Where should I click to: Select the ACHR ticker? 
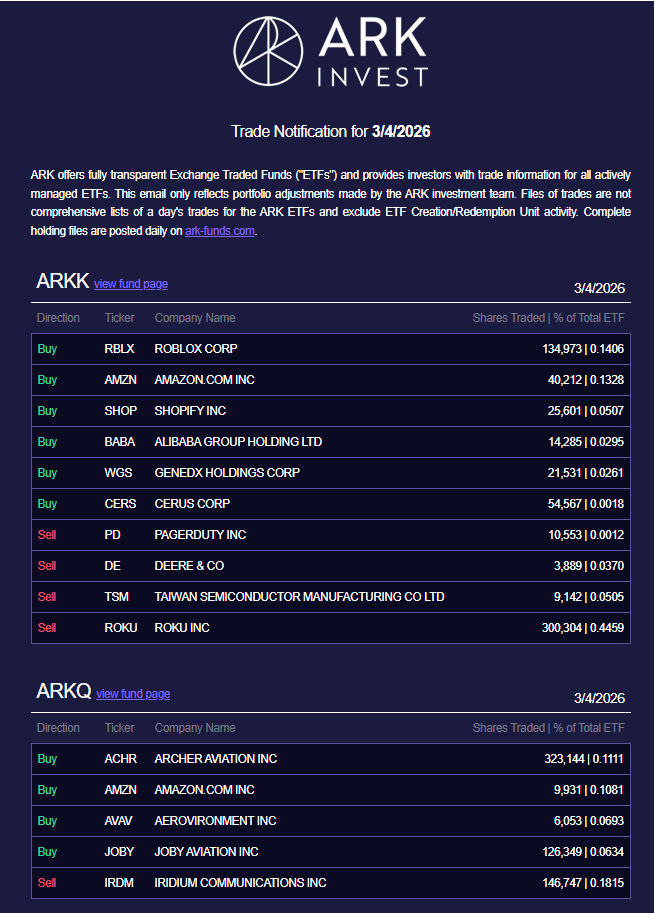(121, 759)
